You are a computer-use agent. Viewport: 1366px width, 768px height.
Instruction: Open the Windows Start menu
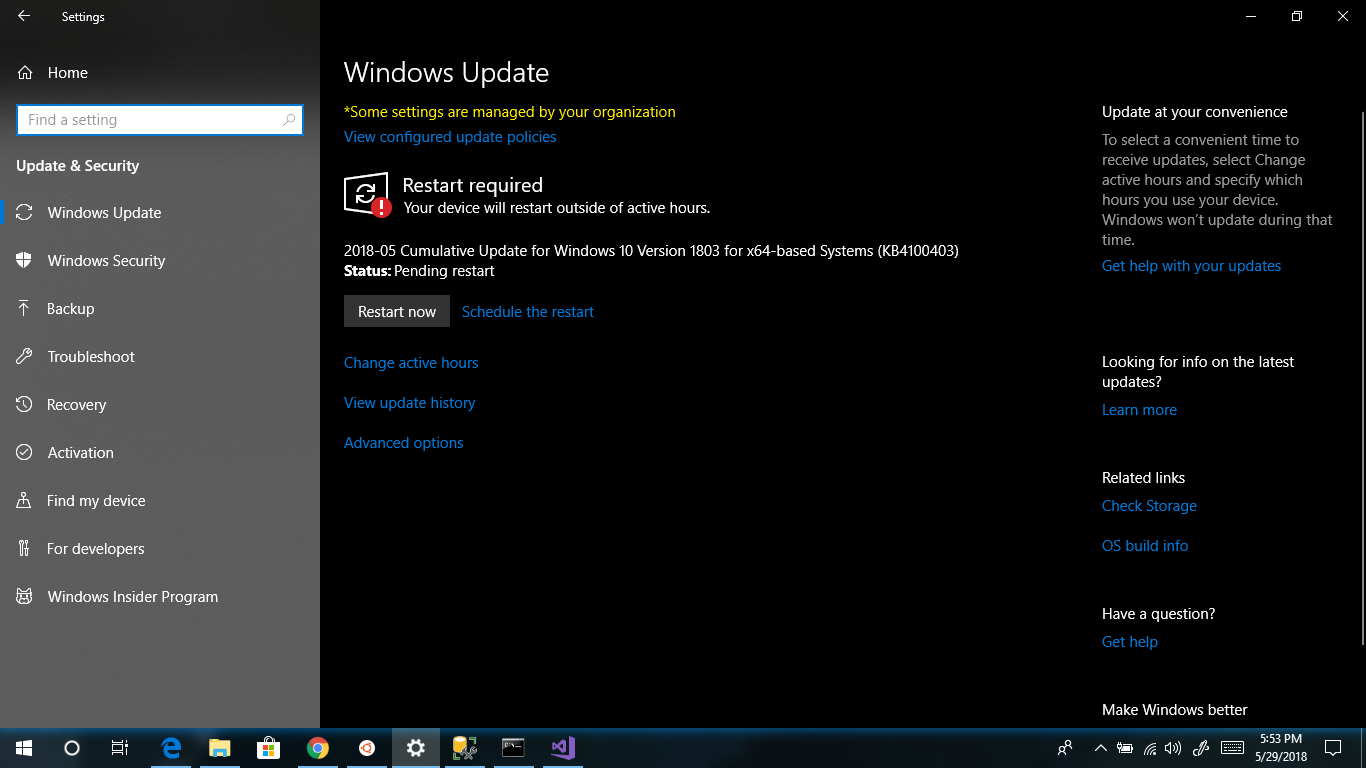click(x=24, y=748)
